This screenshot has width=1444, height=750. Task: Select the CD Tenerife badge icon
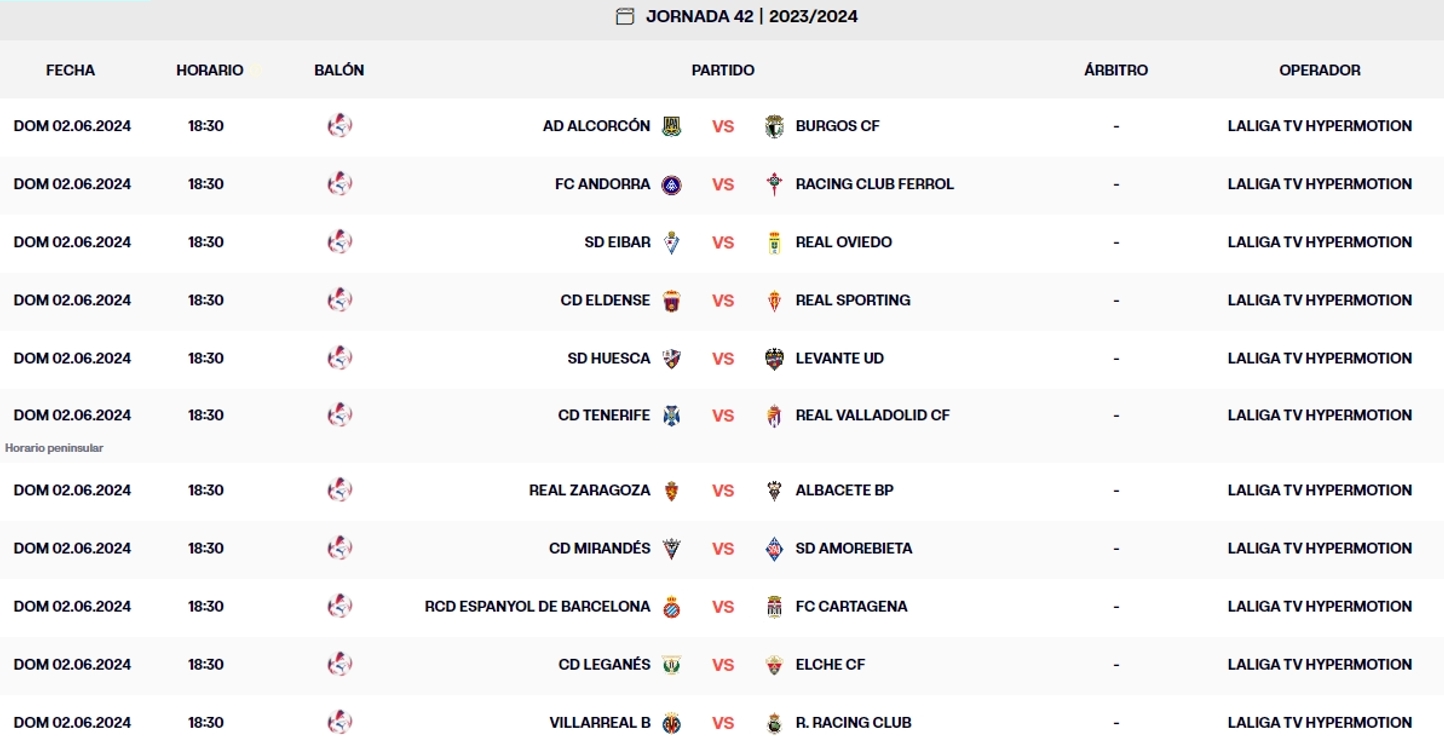[x=673, y=415]
